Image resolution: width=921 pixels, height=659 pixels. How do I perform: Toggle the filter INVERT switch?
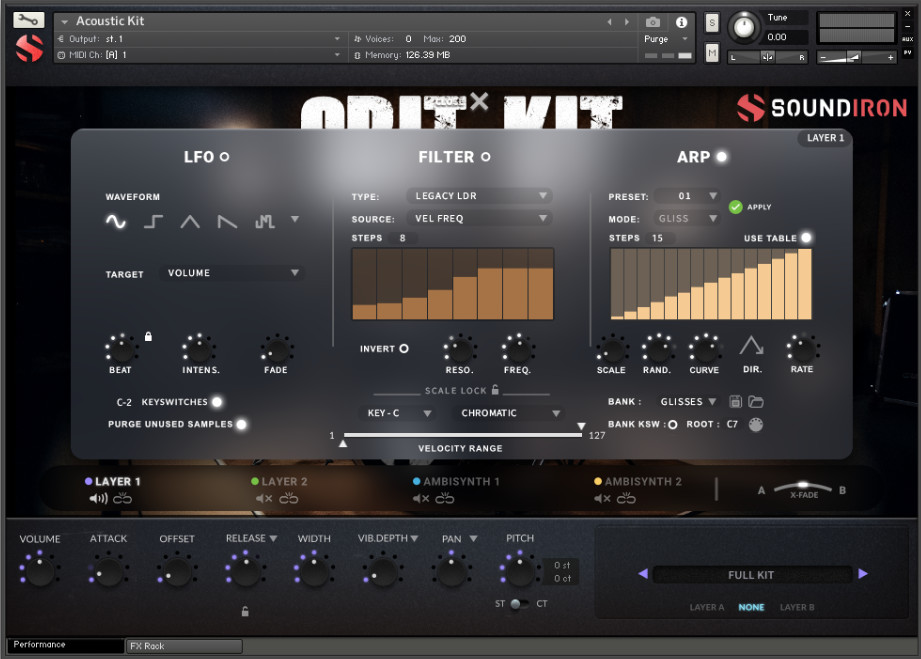(404, 349)
